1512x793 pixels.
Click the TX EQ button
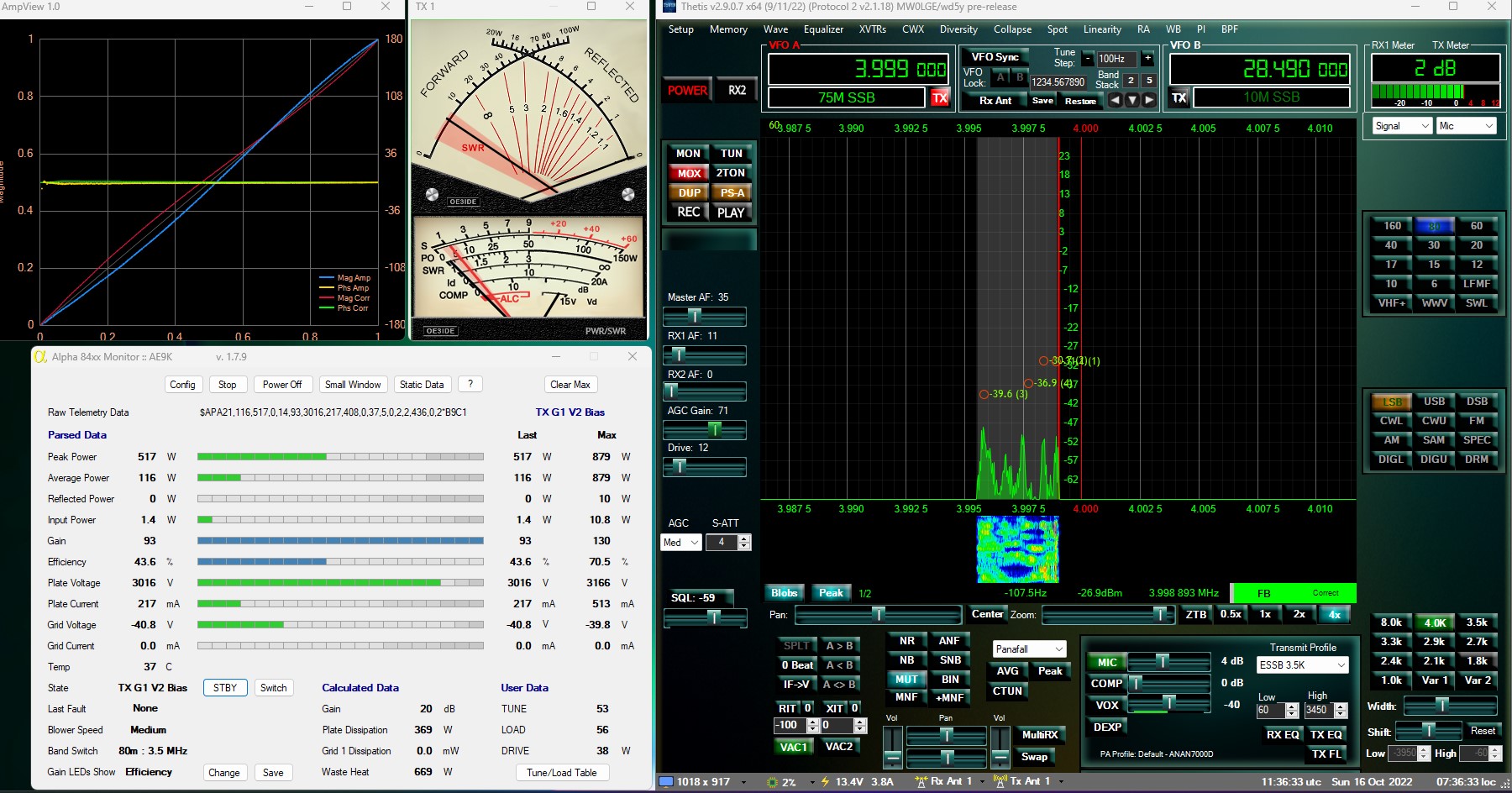point(1326,735)
